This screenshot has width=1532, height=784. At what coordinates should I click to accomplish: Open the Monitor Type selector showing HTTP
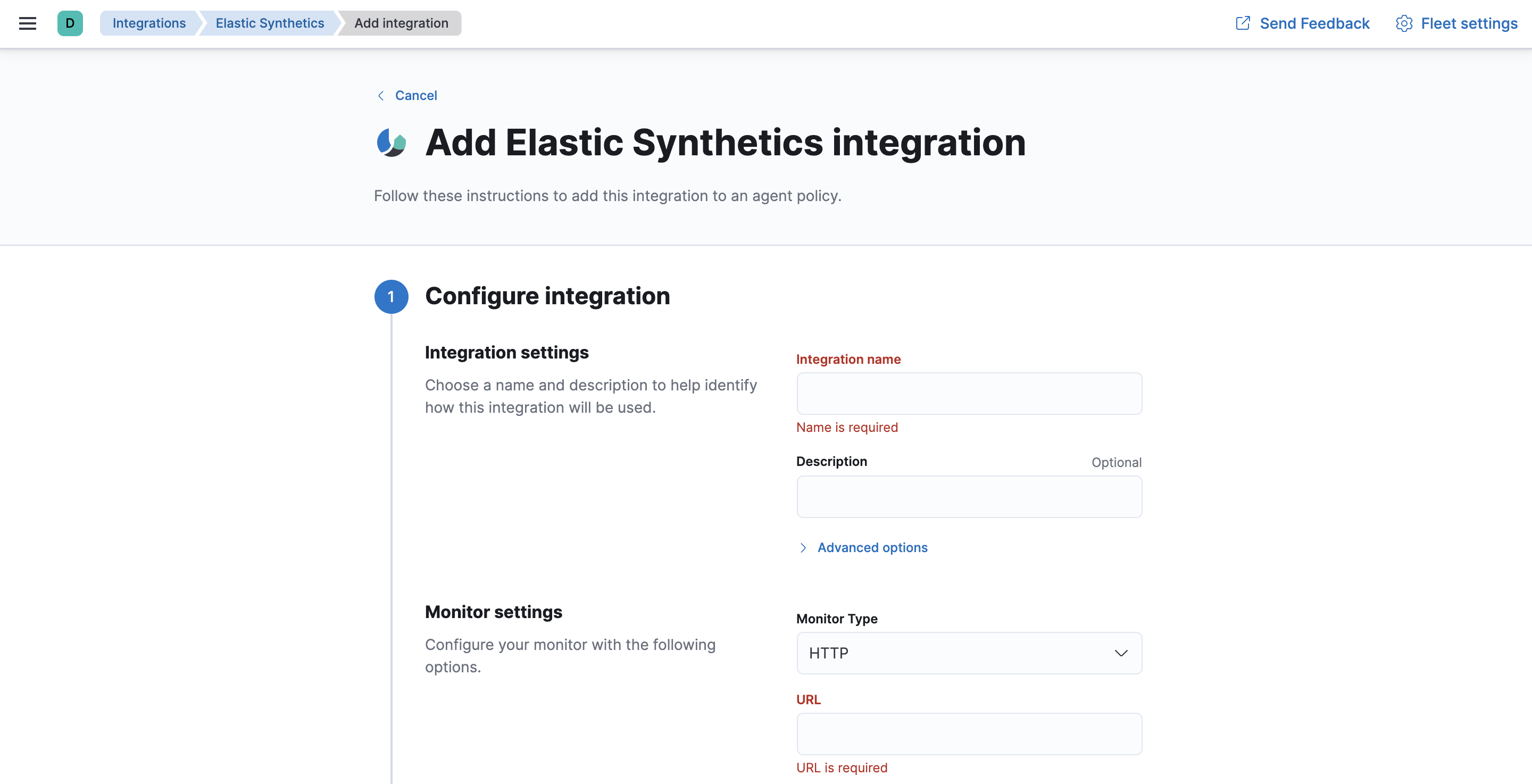(x=968, y=653)
